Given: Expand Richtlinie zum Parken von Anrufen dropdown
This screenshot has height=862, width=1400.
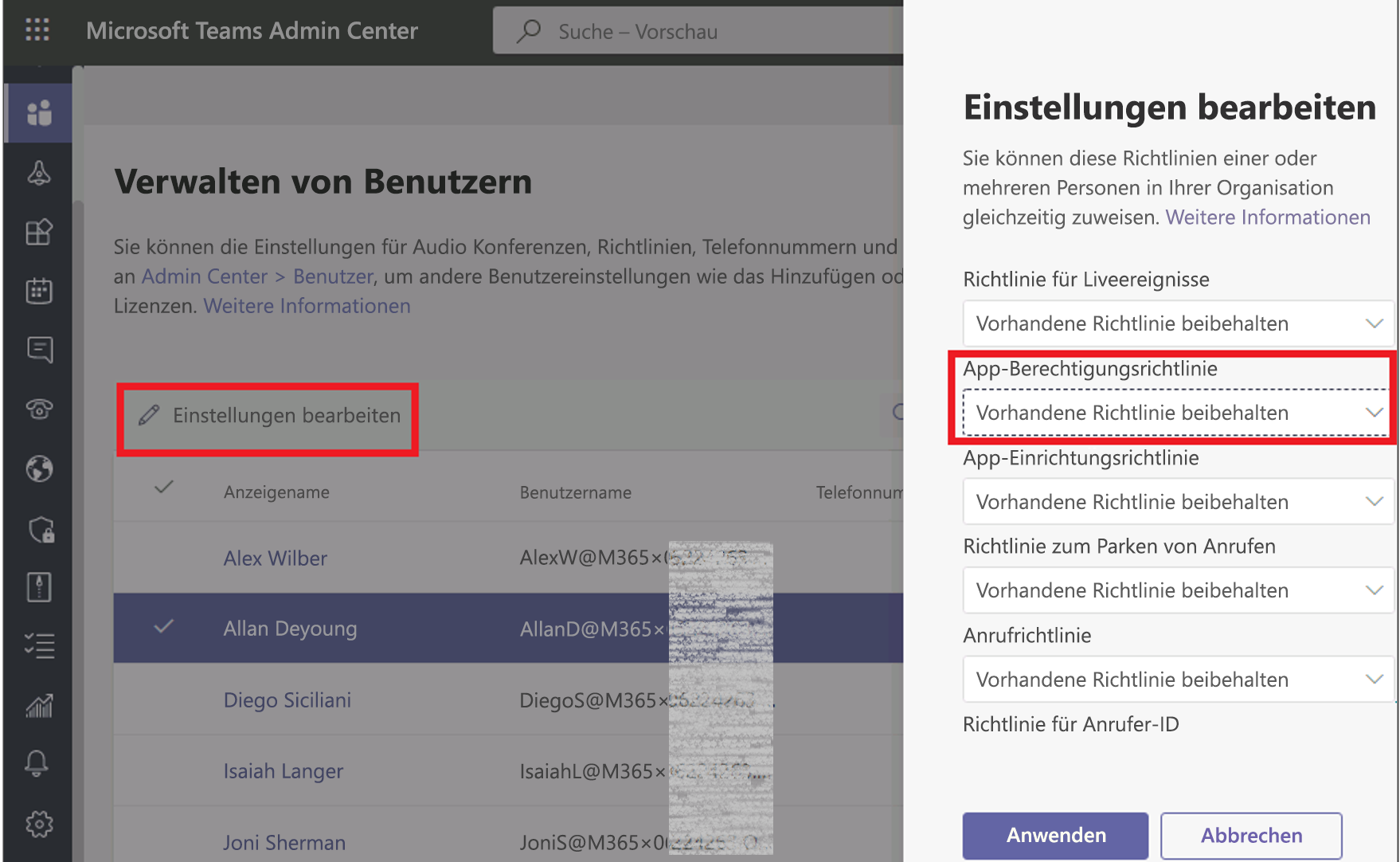Looking at the screenshot, I should 1178,590.
